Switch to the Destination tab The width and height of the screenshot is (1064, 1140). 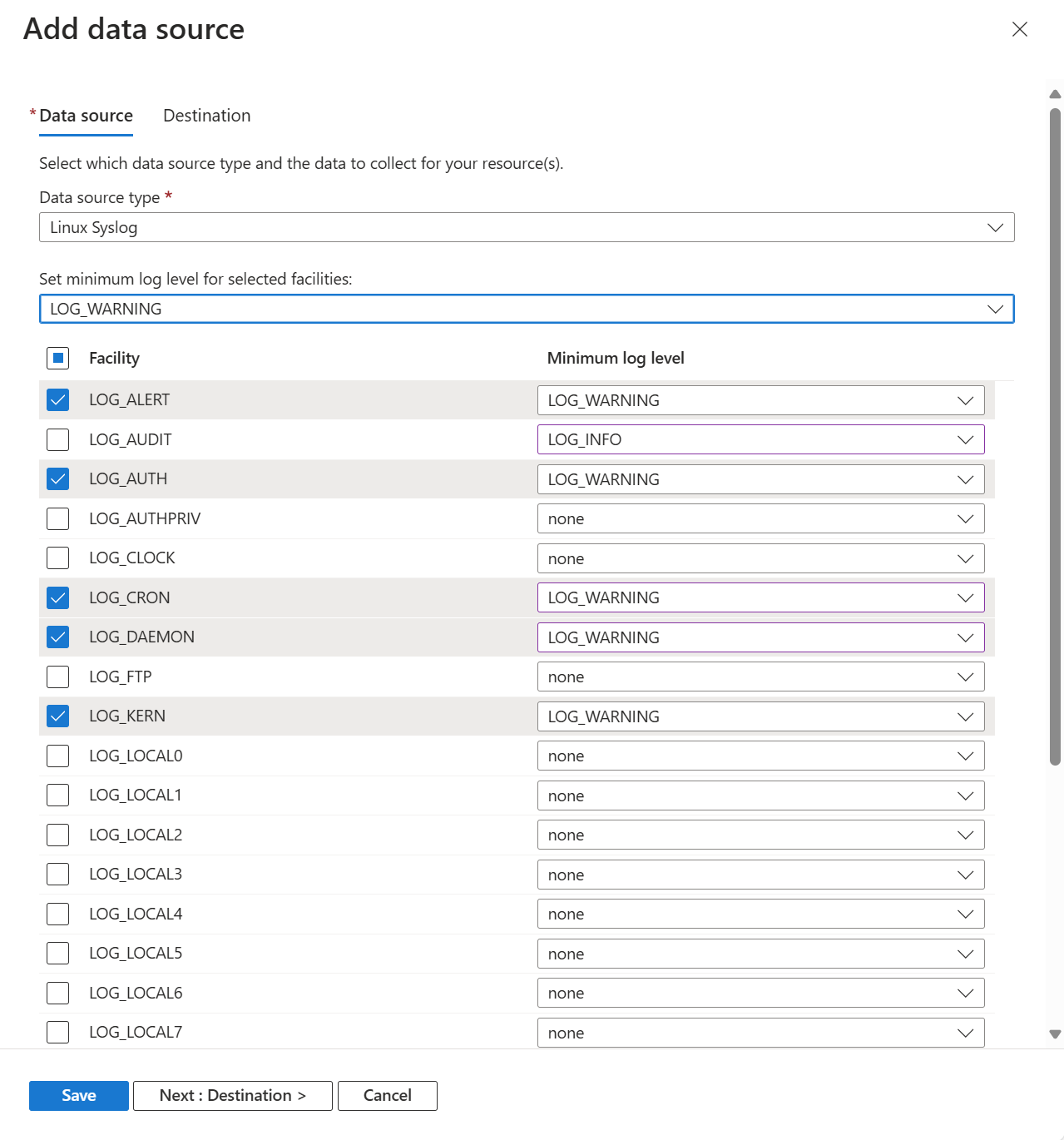pyautogui.click(x=206, y=116)
